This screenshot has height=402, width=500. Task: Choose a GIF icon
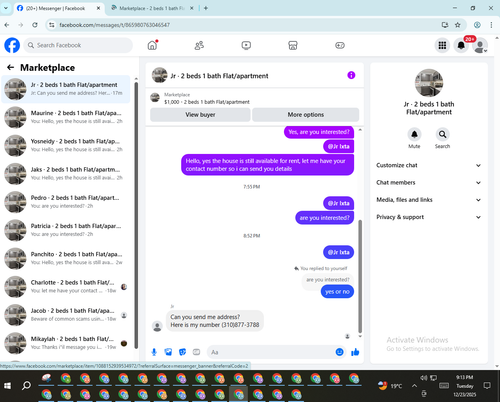click(196, 352)
